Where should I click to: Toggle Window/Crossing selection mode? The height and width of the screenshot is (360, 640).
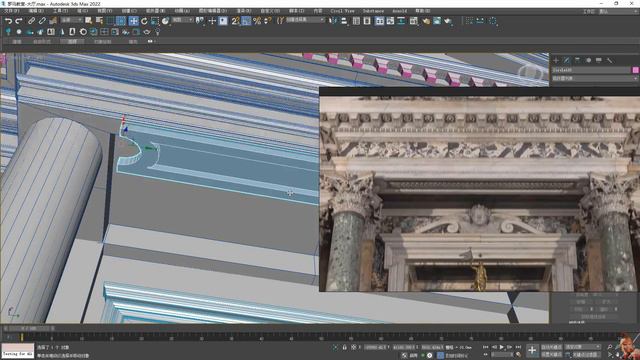click(x=121, y=21)
